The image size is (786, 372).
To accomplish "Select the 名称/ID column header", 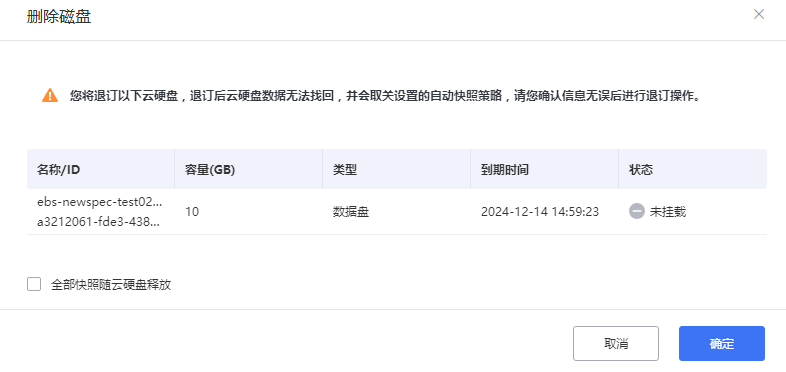I will (x=58, y=169).
